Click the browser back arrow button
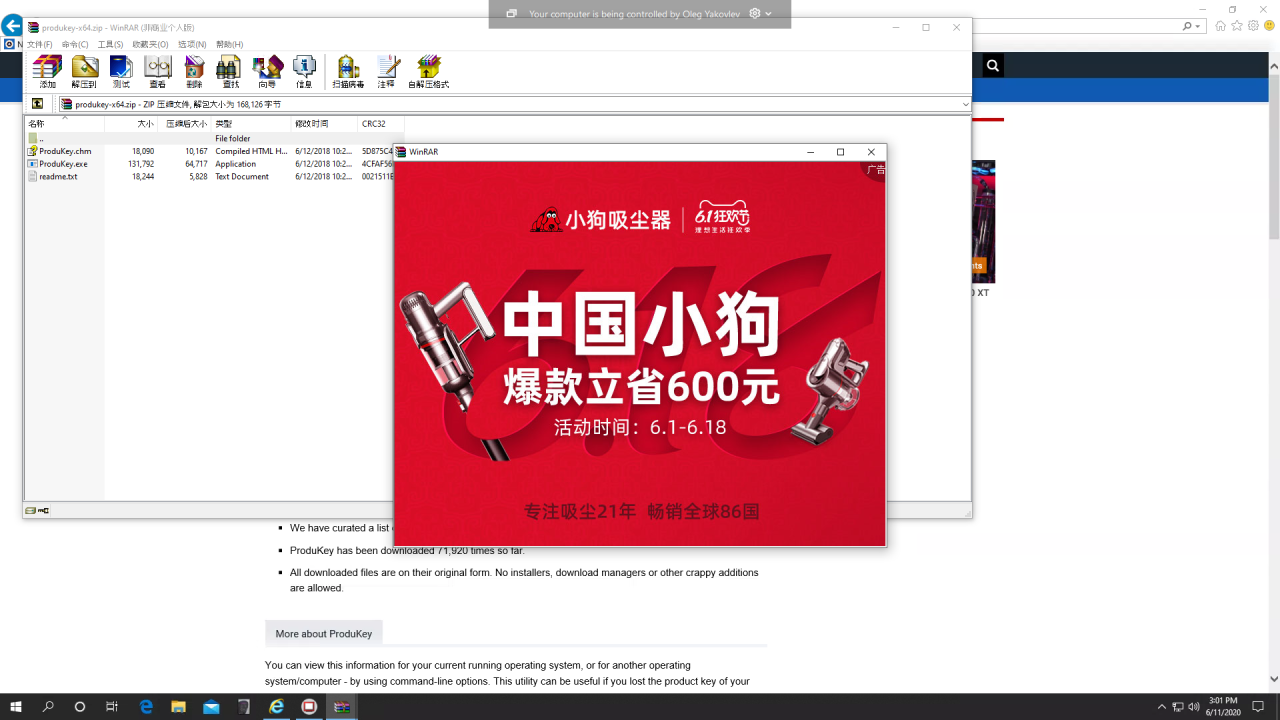1280x720 pixels. tap(12, 26)
